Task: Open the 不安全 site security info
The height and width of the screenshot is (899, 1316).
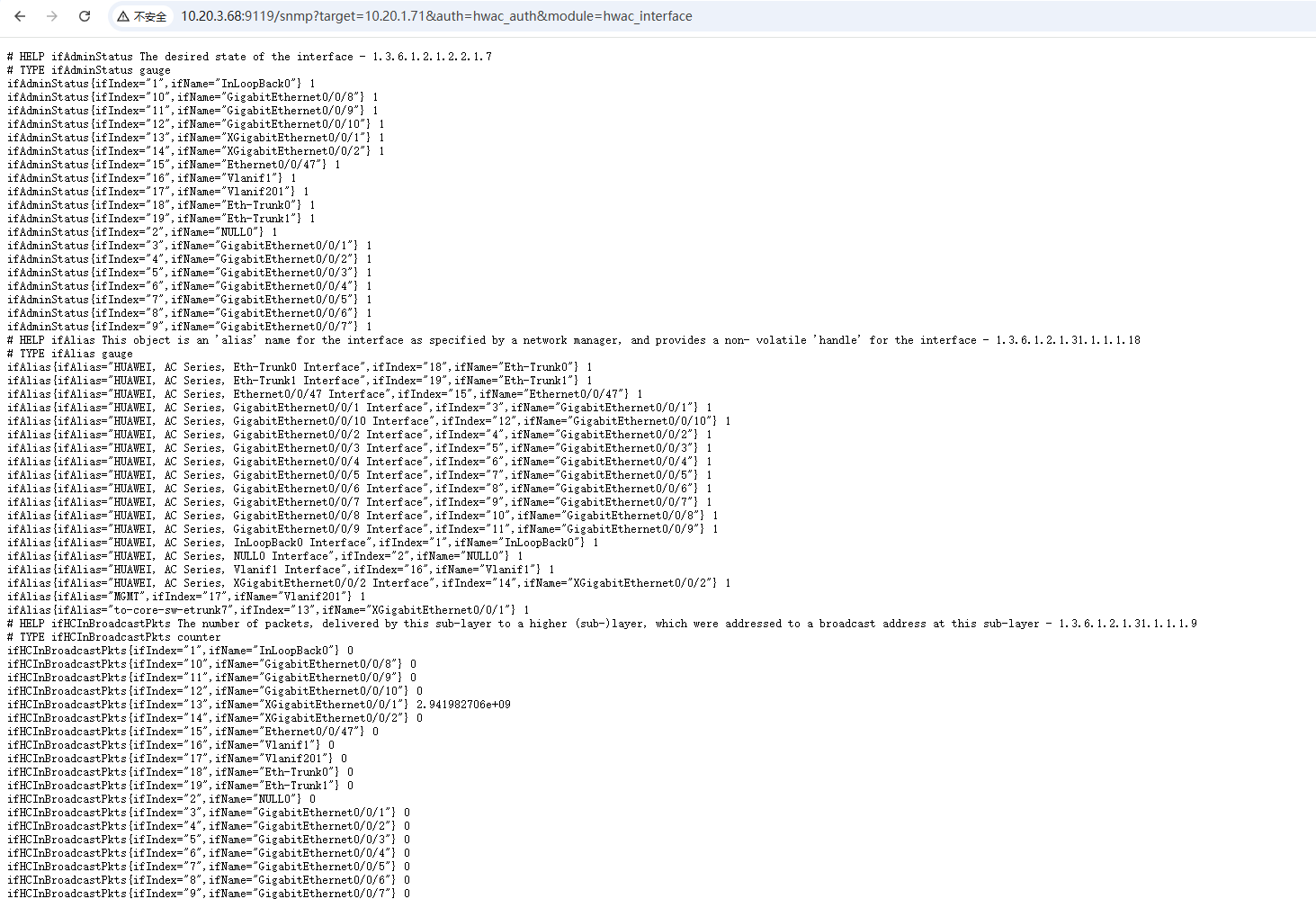Action: pyautogui.click(x=148, y=16)
